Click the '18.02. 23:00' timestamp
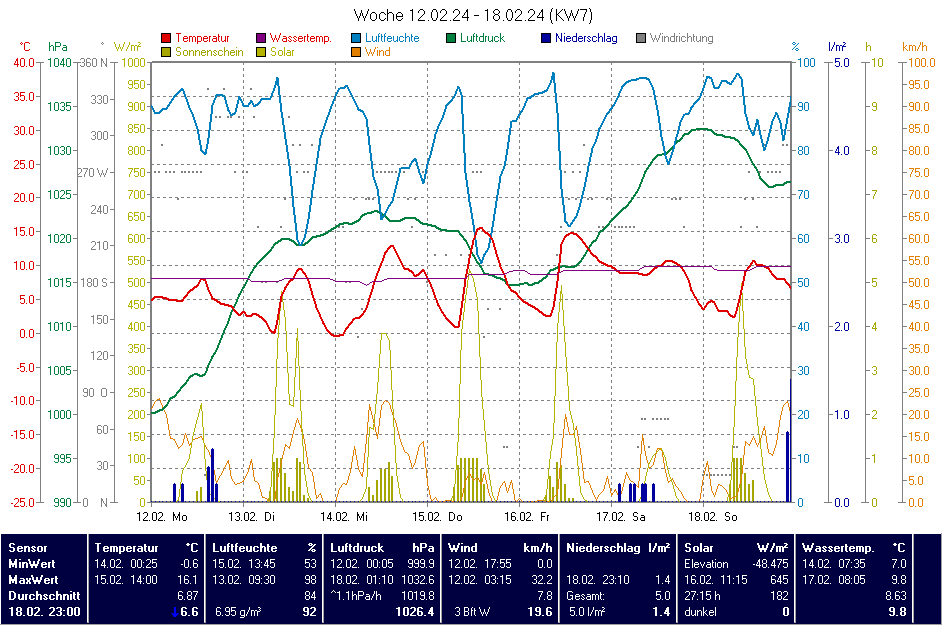This screenshot has height=625, width=950. click(44, 612)
